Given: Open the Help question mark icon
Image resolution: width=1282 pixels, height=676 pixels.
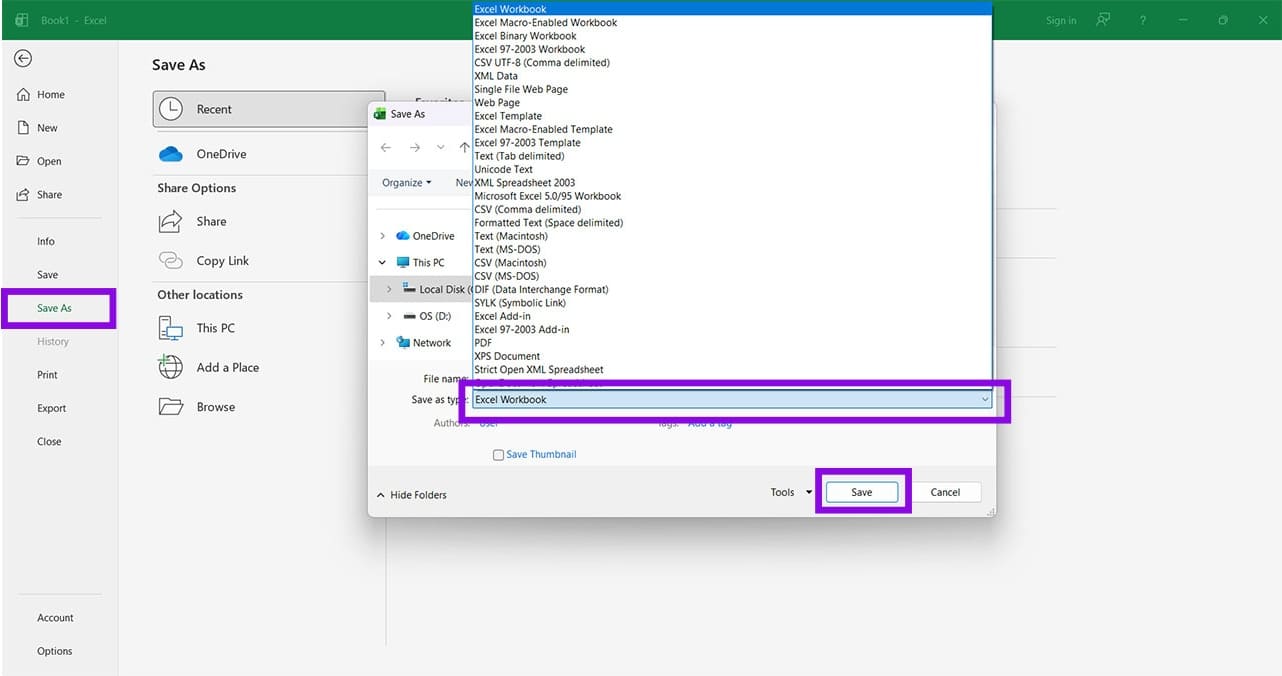Looking at the screenshot, I should click(x=1143, y=20).
